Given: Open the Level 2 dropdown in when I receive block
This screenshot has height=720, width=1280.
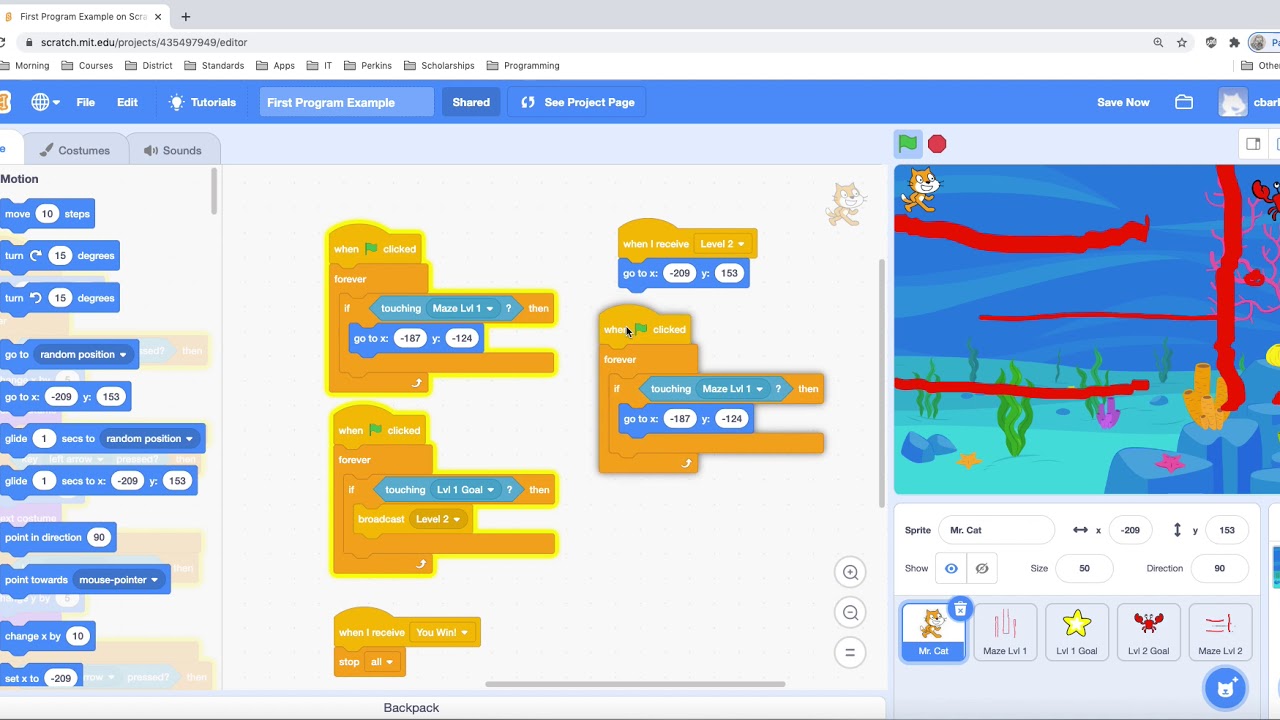Looking at the screenshot, I should click(x=722, y=244).
